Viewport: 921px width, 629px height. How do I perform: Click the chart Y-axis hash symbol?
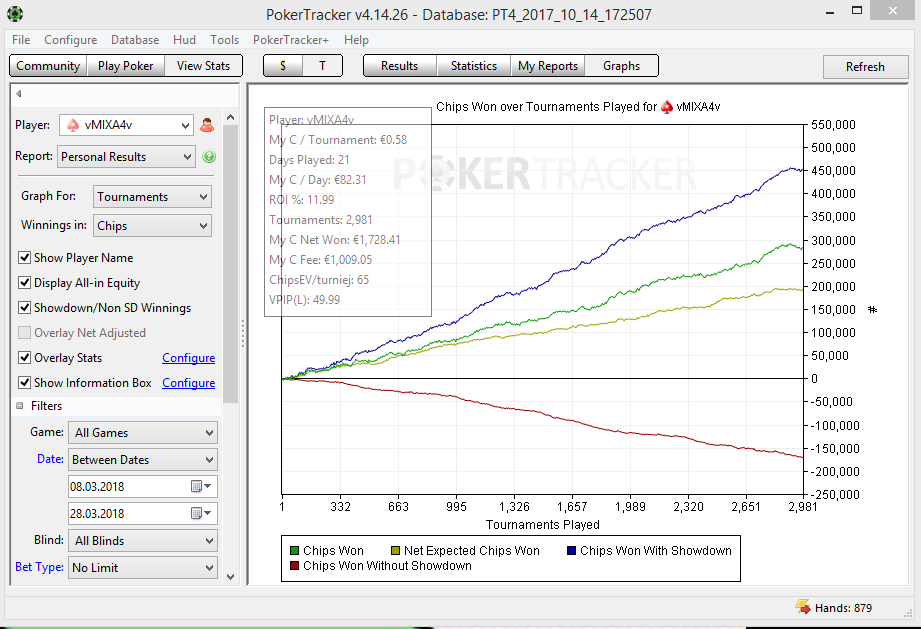(872, 310)
